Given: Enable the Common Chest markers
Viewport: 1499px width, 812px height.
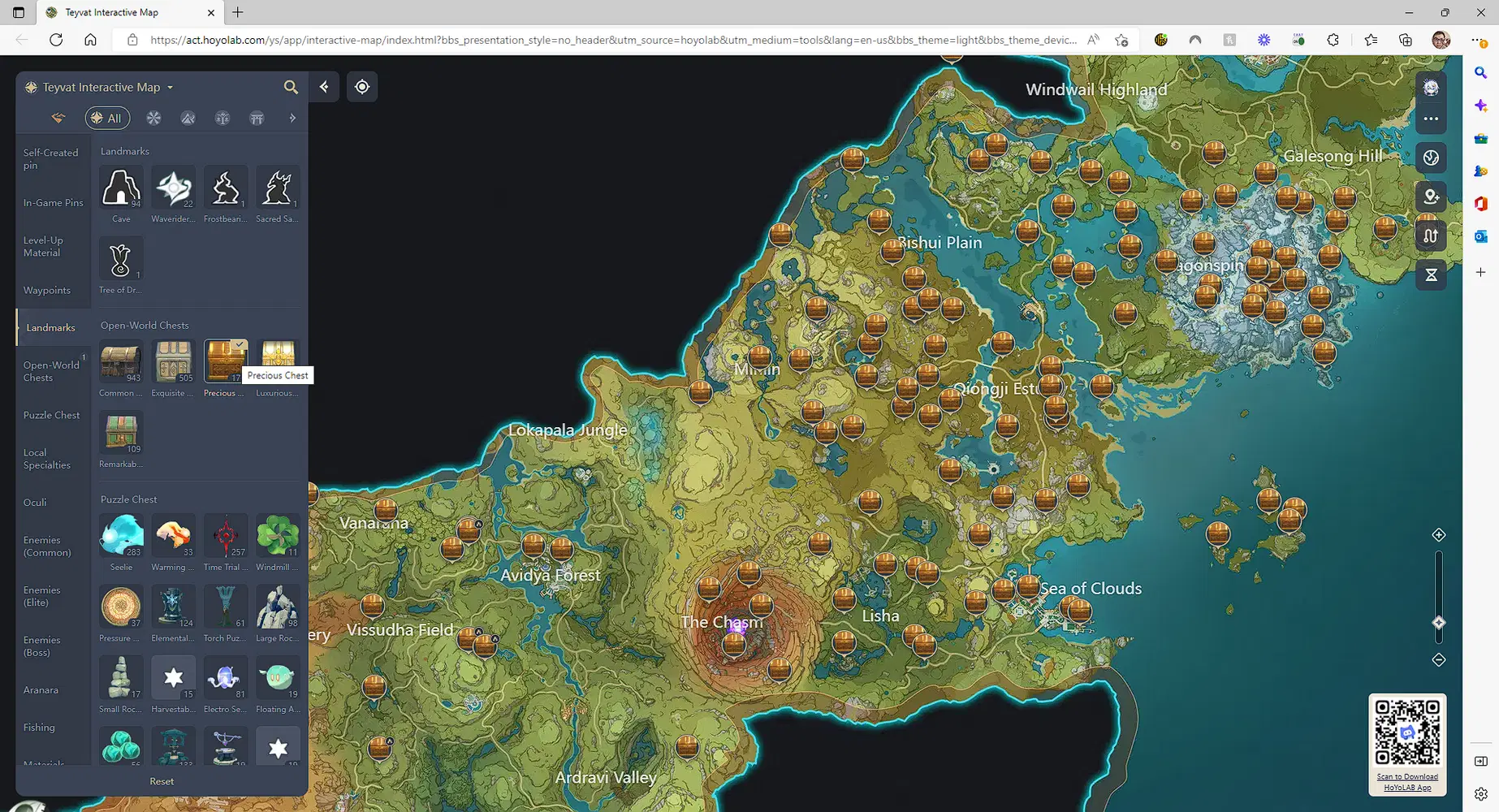Looking at the screenshot, I should (120, 362).
